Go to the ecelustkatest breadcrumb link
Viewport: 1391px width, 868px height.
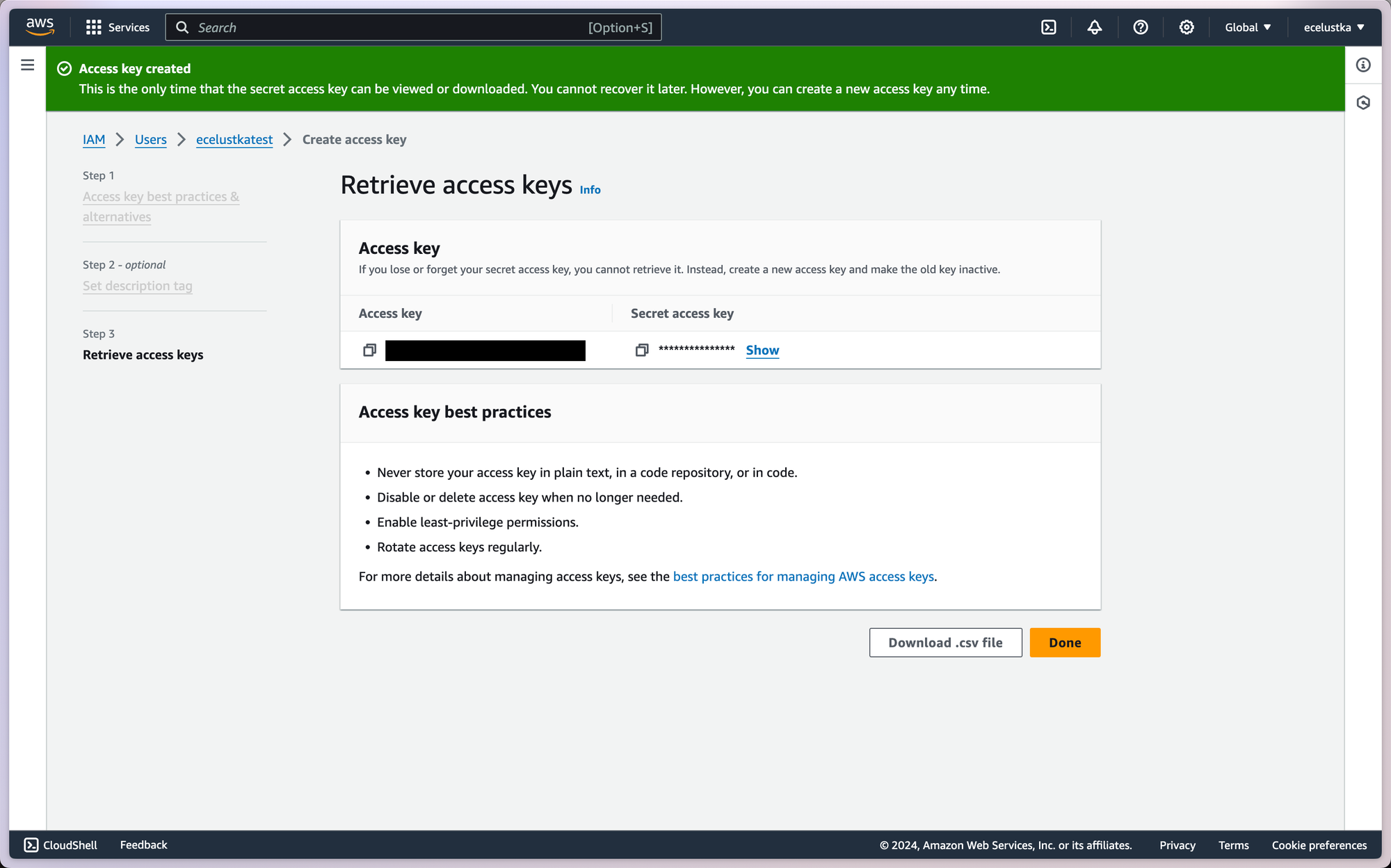coord(234,140)
